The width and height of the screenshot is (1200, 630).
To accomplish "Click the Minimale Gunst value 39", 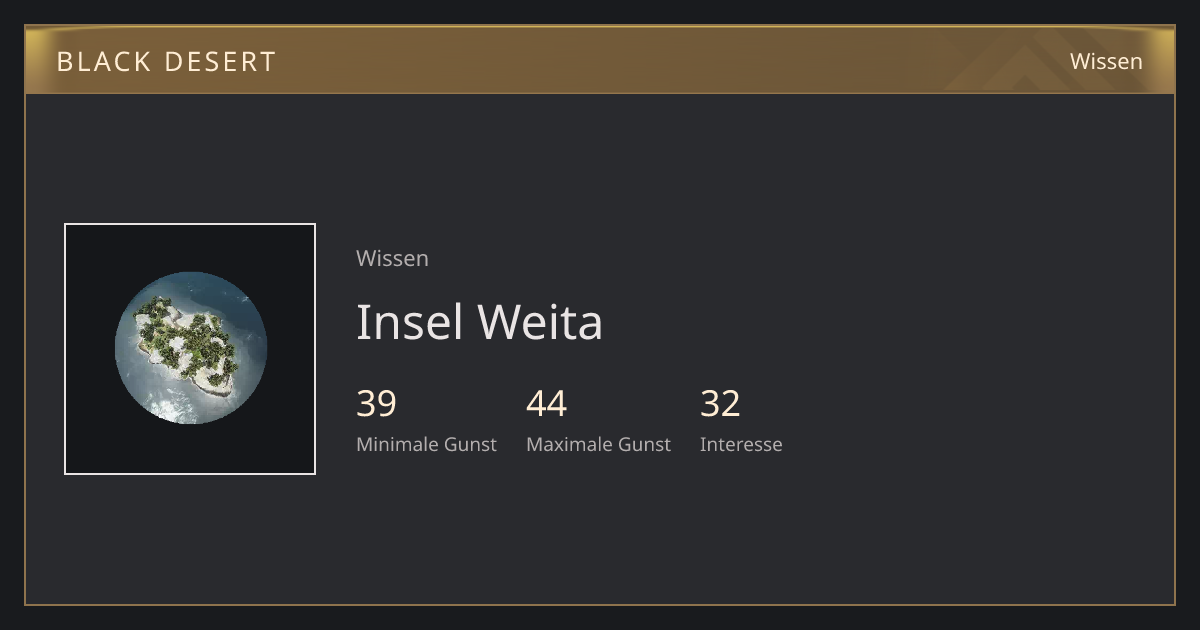I will (376, 403).
